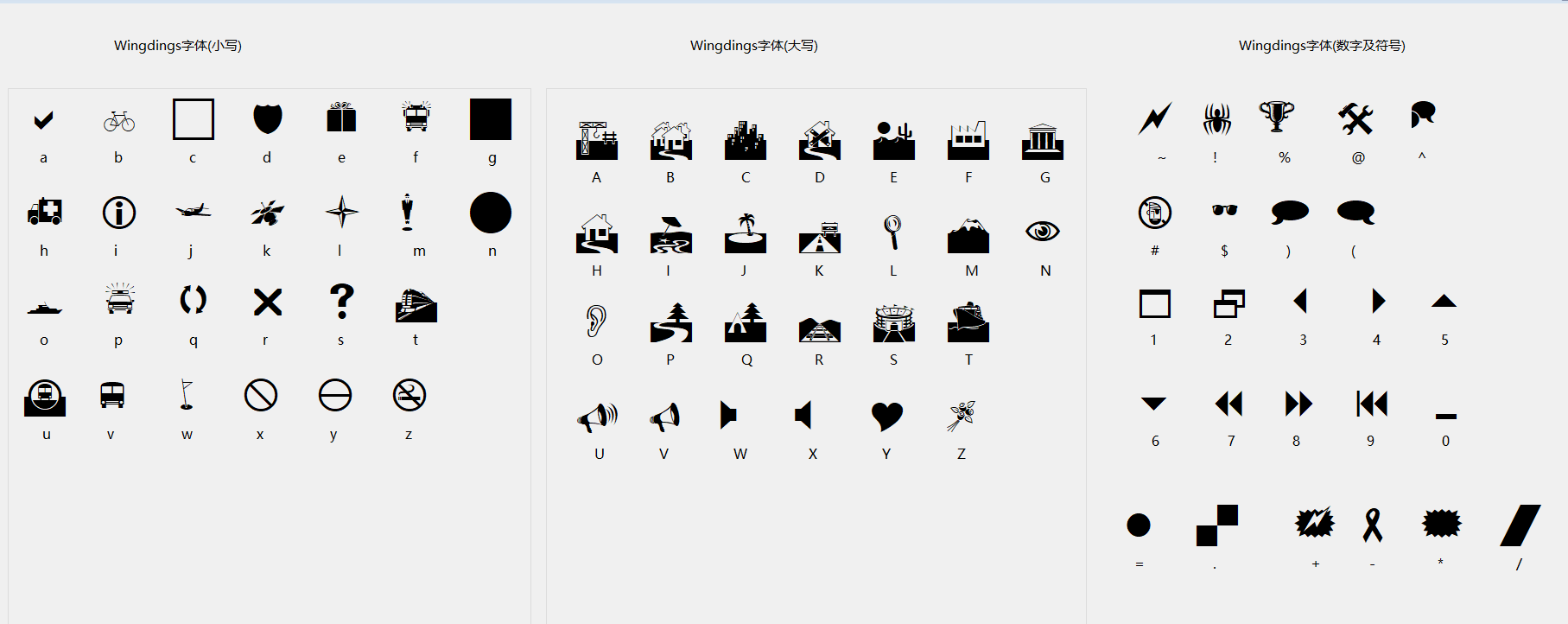Select the awareness ribbon symbol above minus sign
This screenshot has width=1568, height=624.
[x=1373, y=525]
